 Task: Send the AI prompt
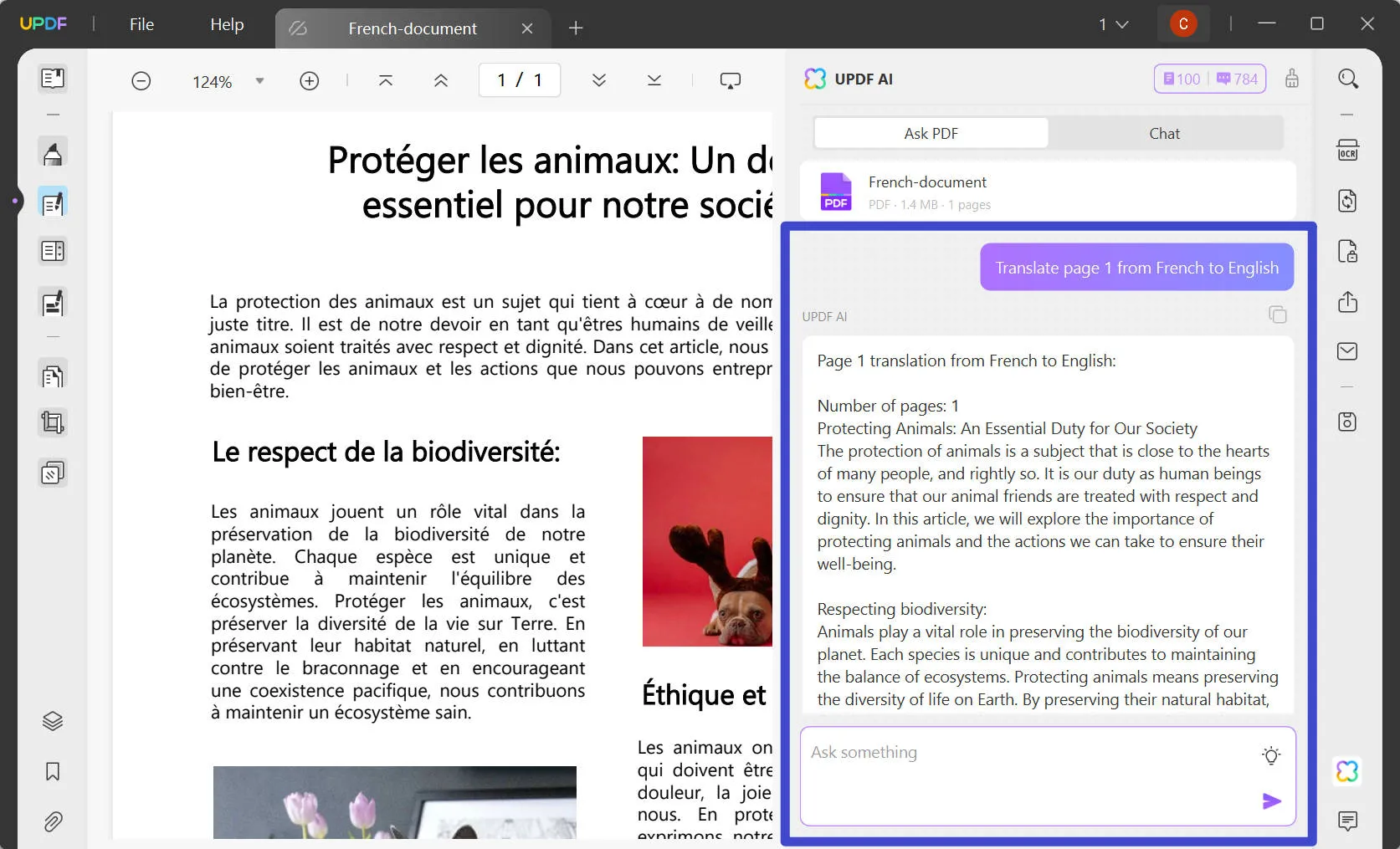(x=1272, y=801)
